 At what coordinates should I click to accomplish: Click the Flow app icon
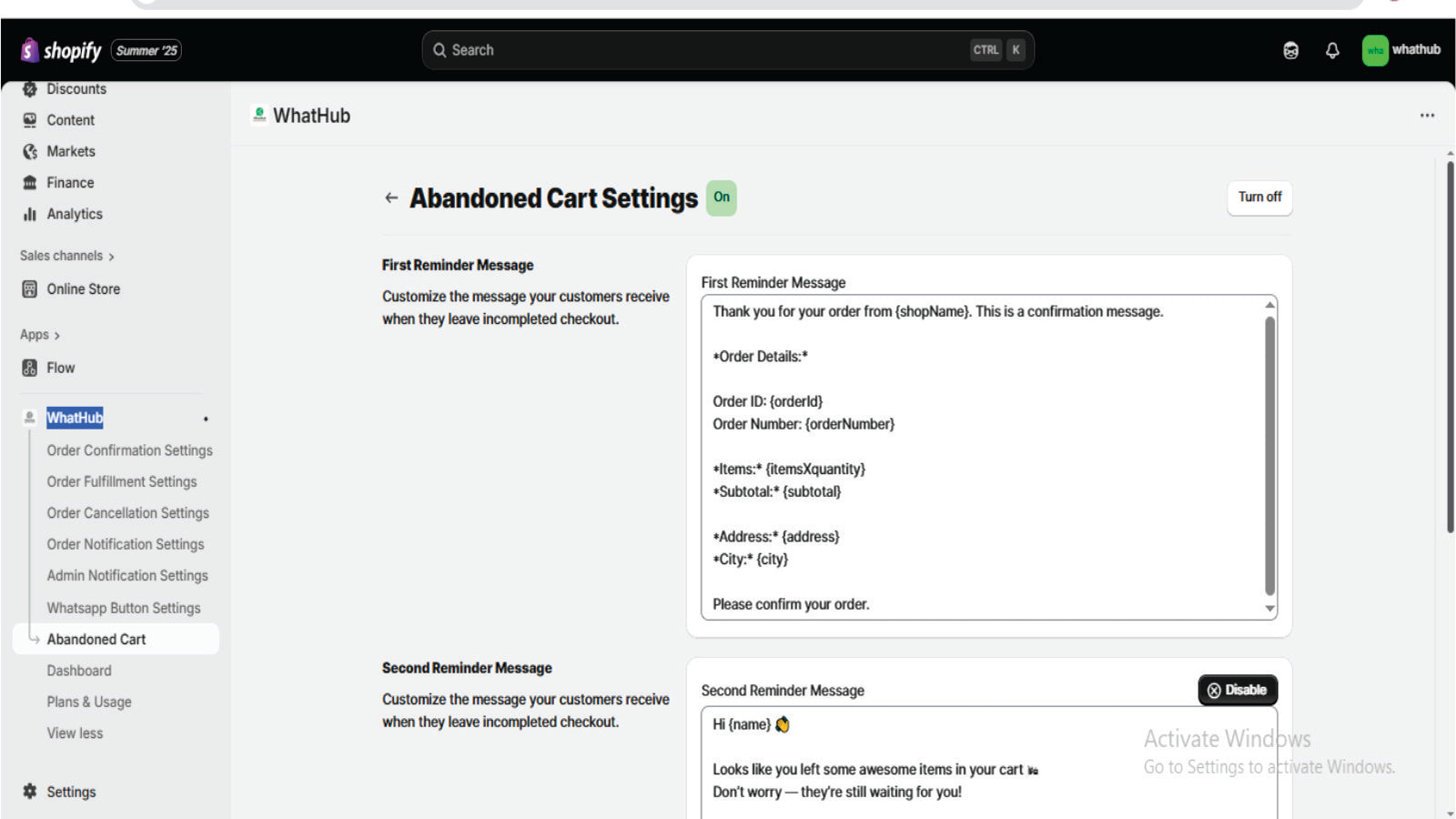click(30, 368)
